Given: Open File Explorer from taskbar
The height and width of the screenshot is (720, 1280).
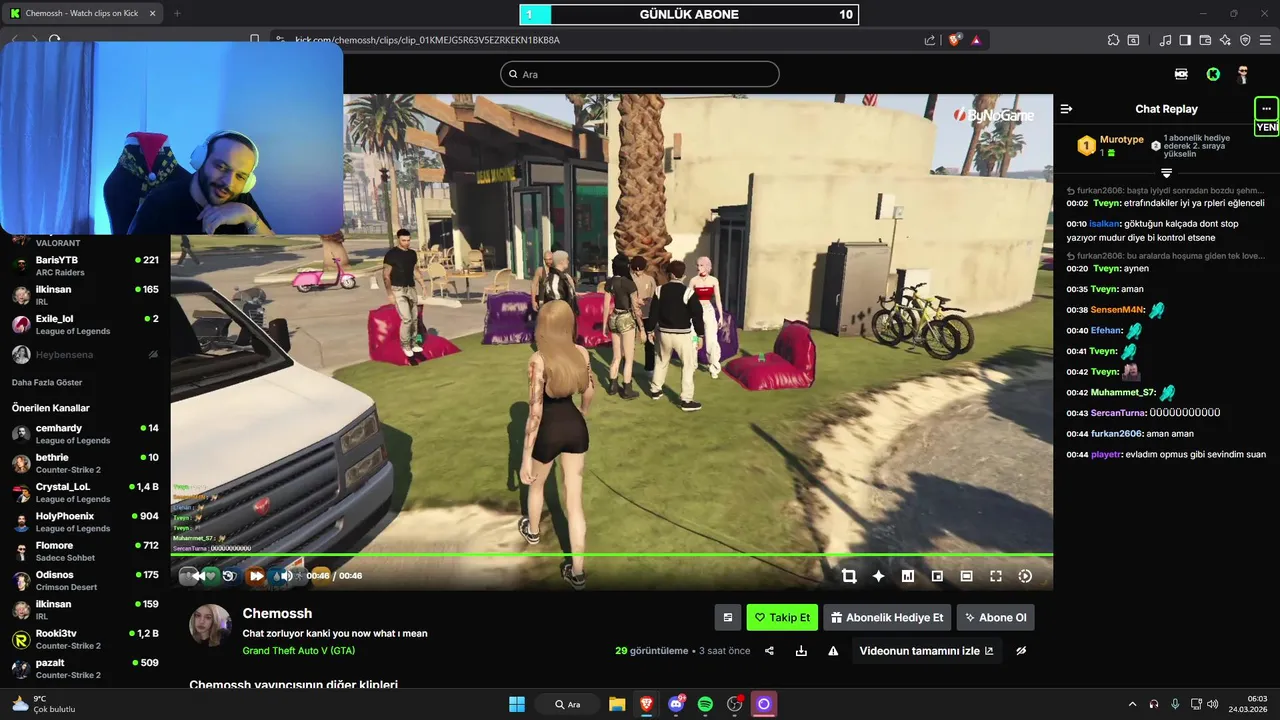Looking at the screenshot, I should click(x=617, y=704).
